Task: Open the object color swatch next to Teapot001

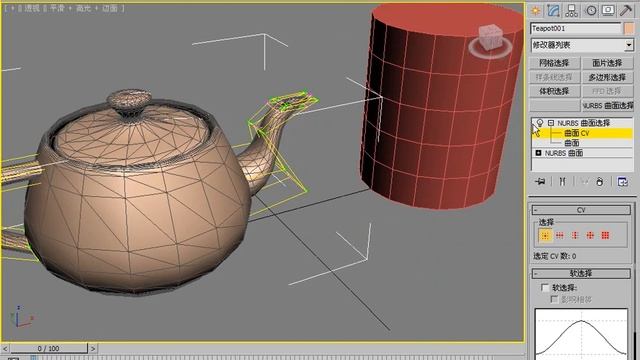Action: [x=629, y=29]
